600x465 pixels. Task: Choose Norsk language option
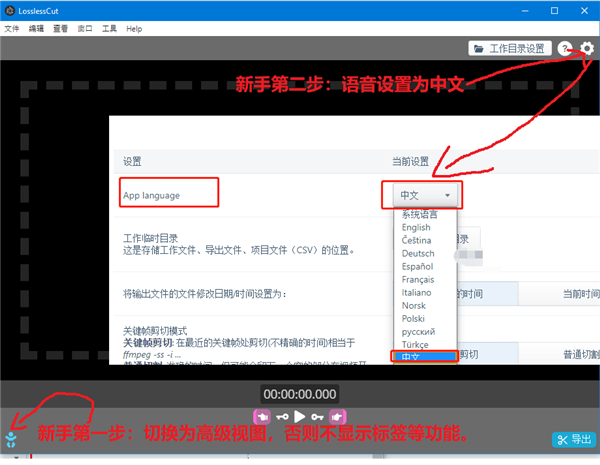pos(425,305)
